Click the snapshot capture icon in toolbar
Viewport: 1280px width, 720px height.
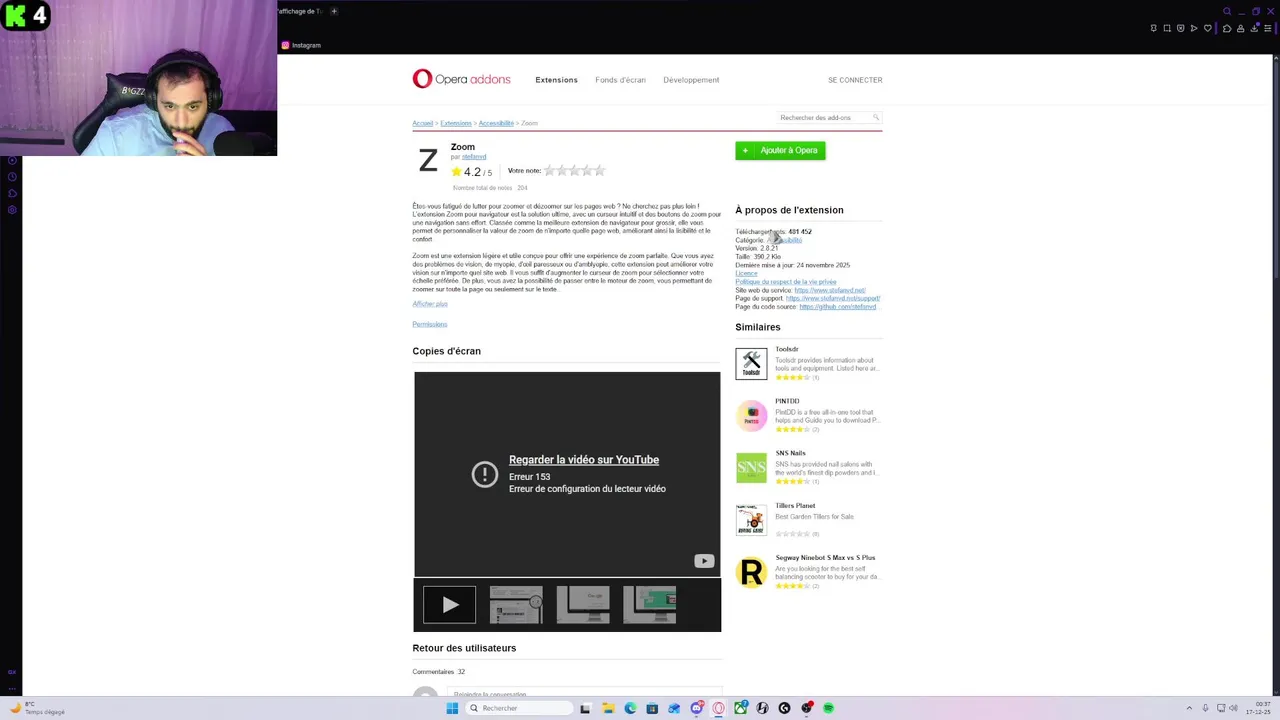[x=1167, y=28]
